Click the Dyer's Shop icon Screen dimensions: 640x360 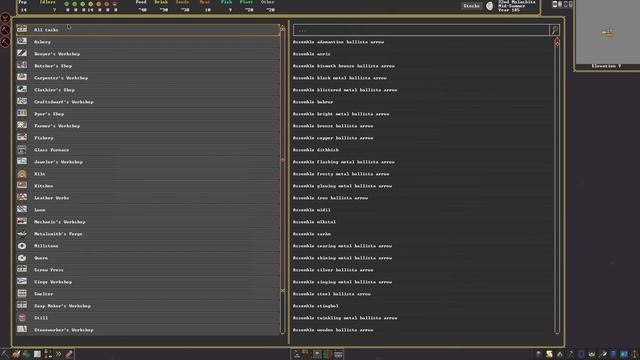(x=22, y=113)
